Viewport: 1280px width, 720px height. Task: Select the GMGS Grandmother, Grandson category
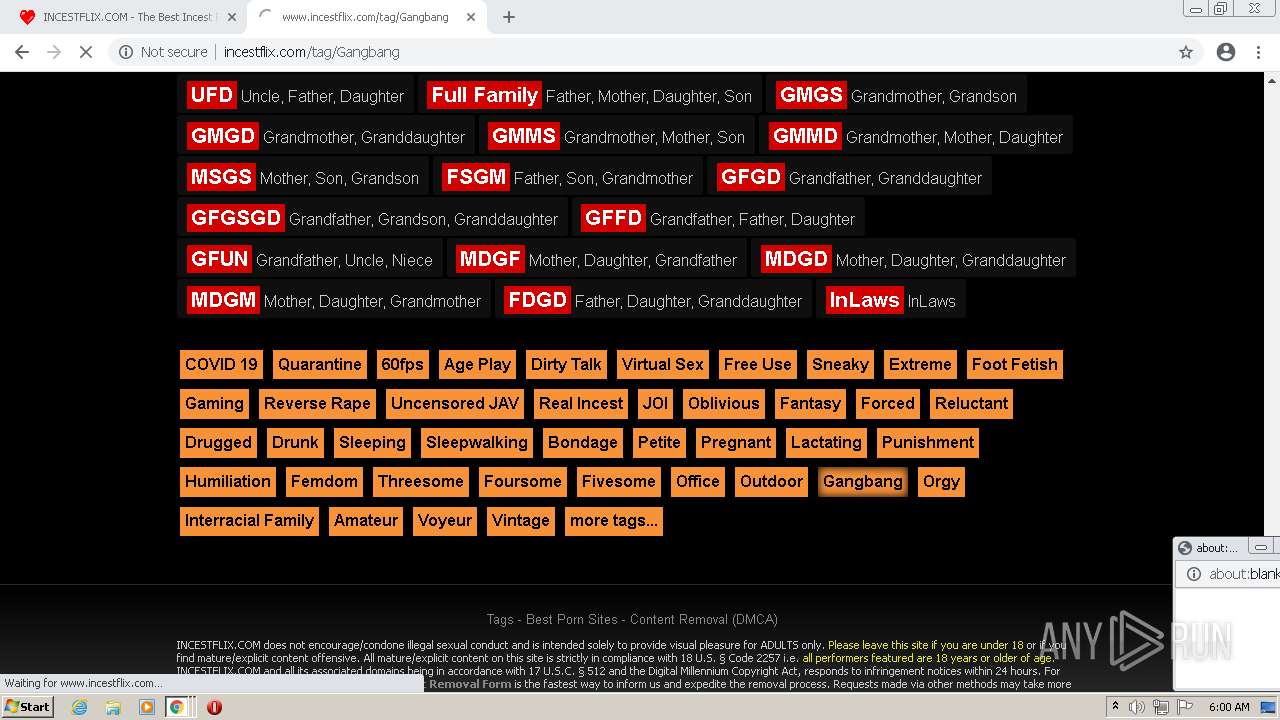tap(897, 95)
